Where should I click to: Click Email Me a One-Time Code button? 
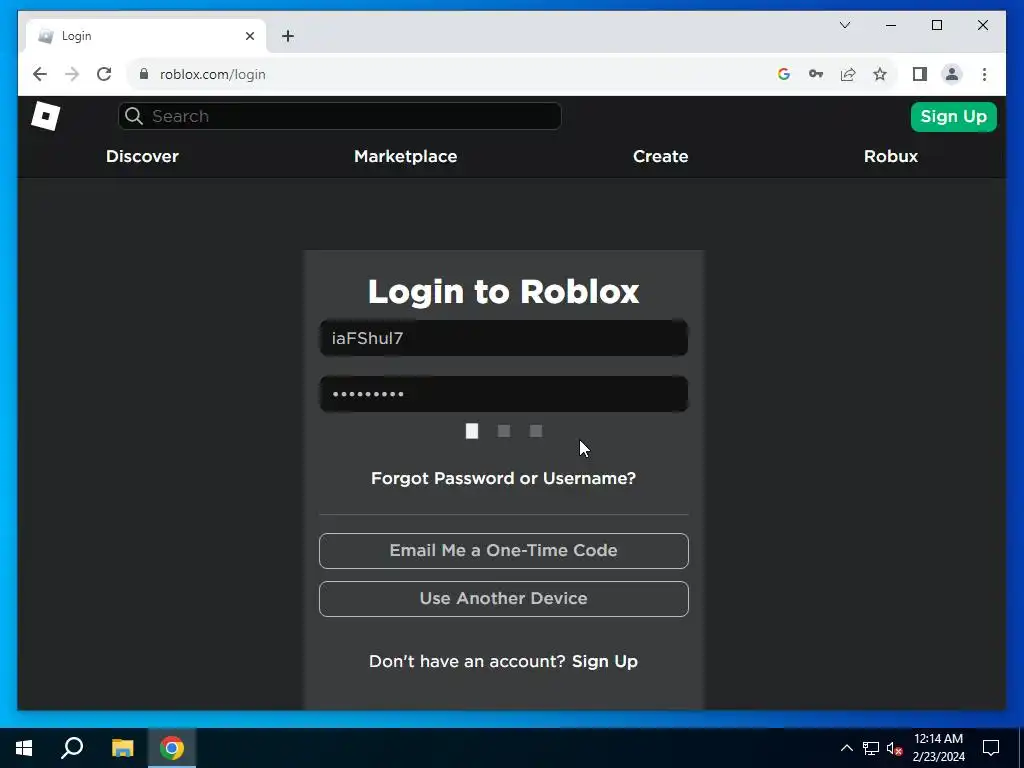[x=504, y=551]
